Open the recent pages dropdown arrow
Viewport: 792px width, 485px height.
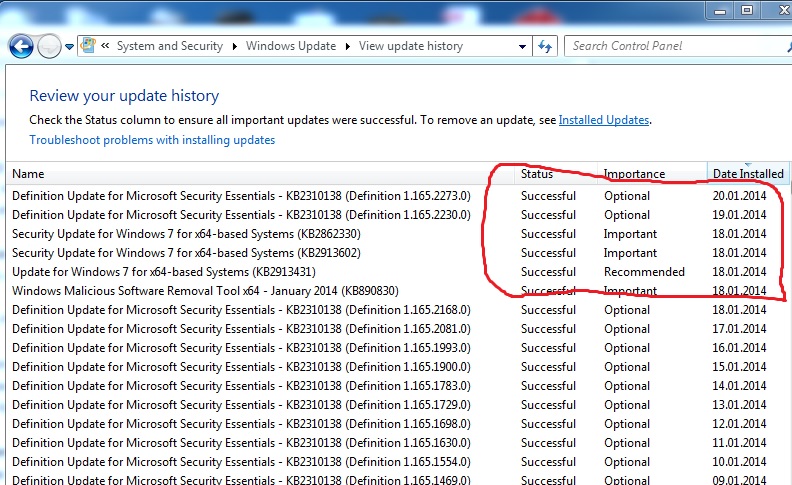click(69, 47)
